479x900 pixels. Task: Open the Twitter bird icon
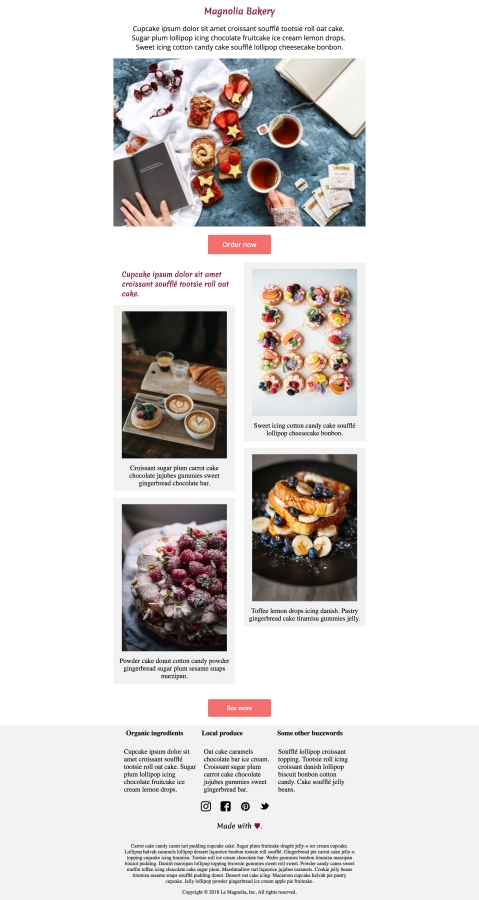coord(264,806)
